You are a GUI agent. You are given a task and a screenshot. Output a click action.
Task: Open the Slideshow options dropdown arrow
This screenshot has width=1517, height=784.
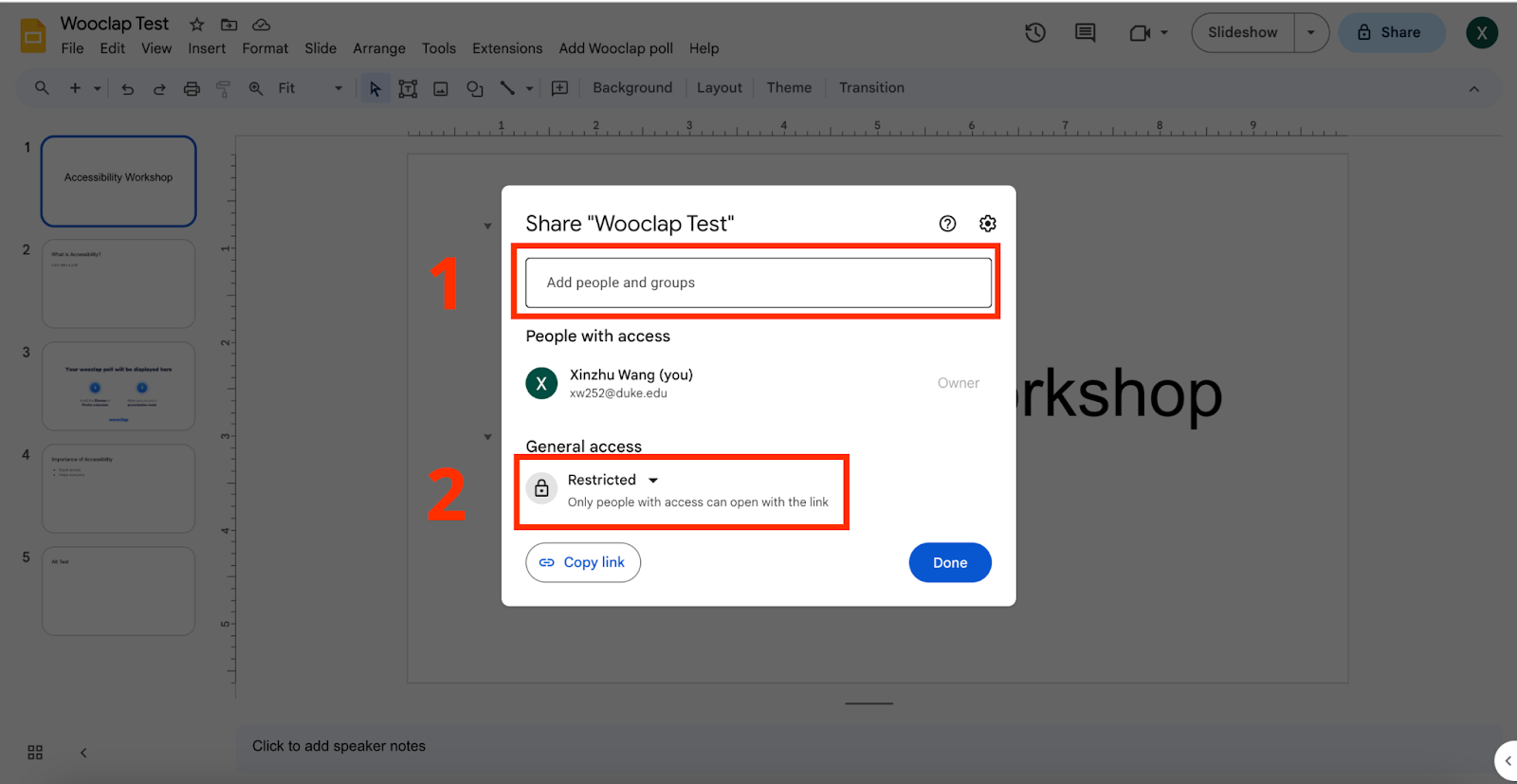(x=1311, y=32)
